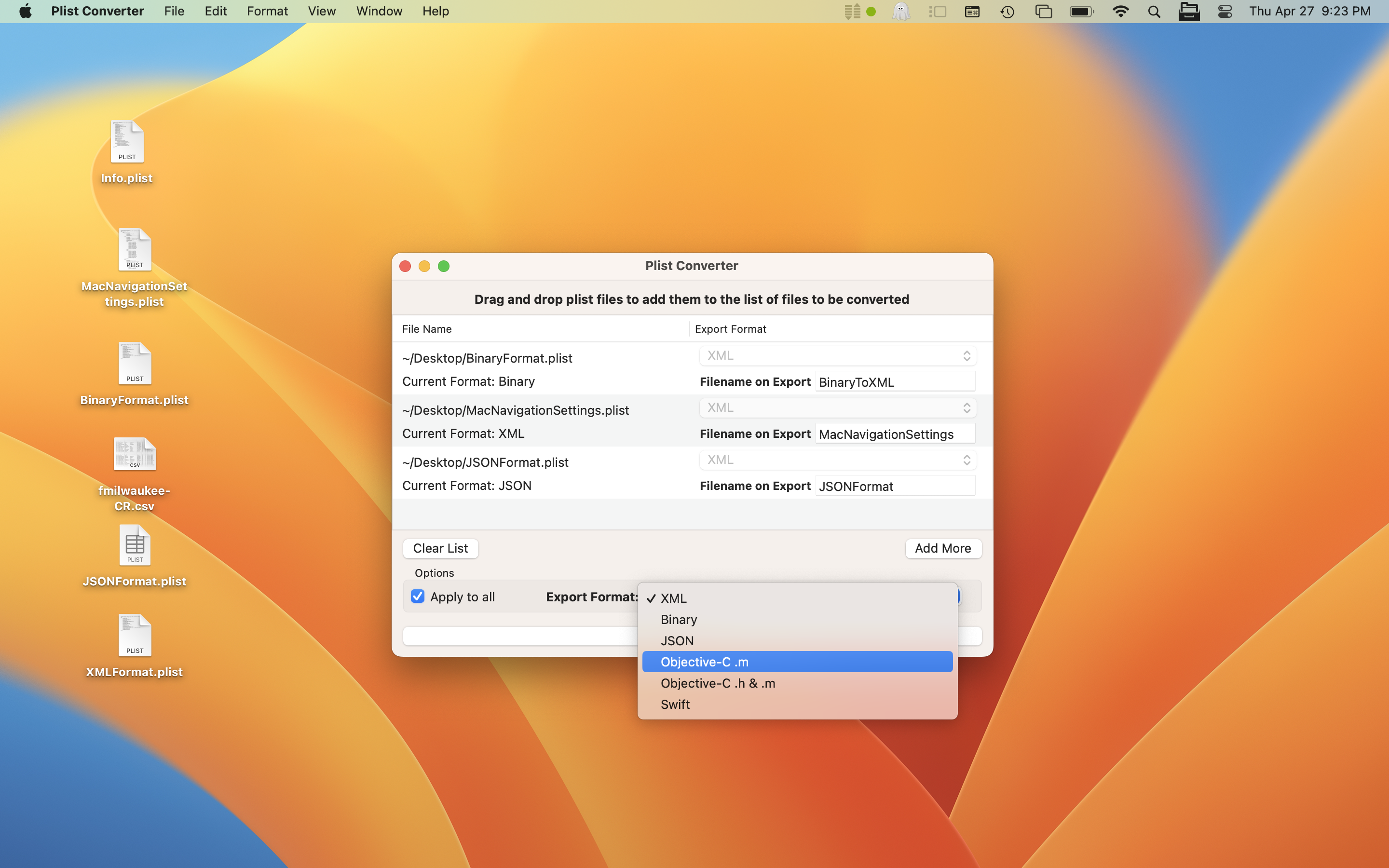Click the screen mirroring menu bar icon

pos(1044,11)
